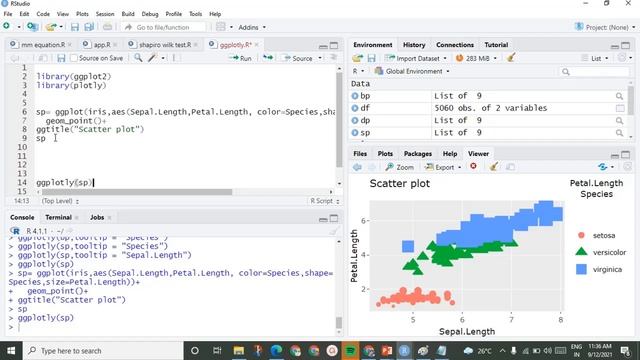Screen dimensions: 640x360
Task: Click the workspace panes grid icon
Action: (221, 27)
